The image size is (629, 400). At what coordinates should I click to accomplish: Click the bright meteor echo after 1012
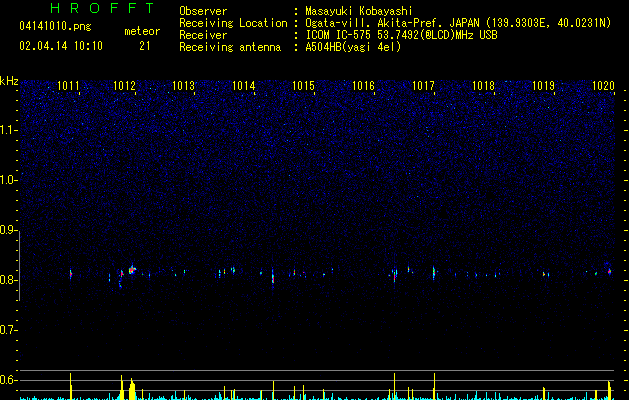pos(132,270)
